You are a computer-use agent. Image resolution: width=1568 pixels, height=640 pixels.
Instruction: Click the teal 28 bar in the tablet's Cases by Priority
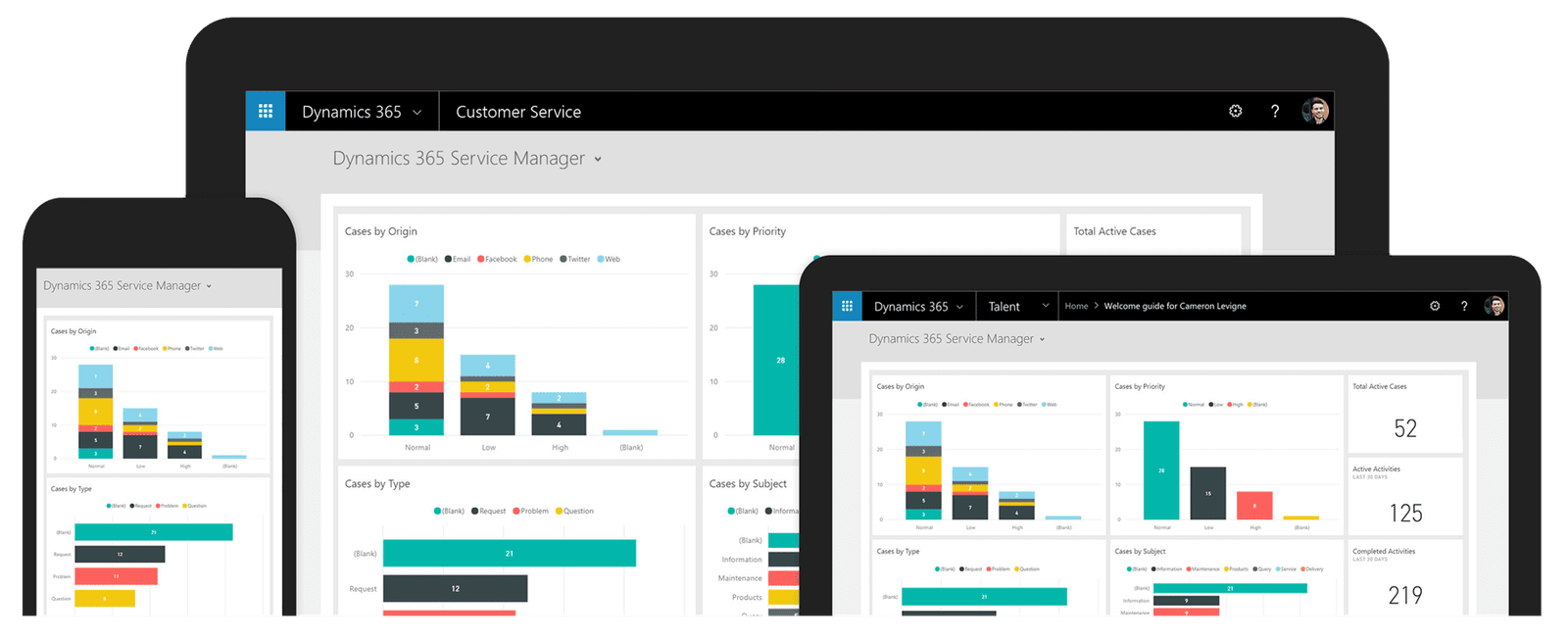pos(1161,470)
